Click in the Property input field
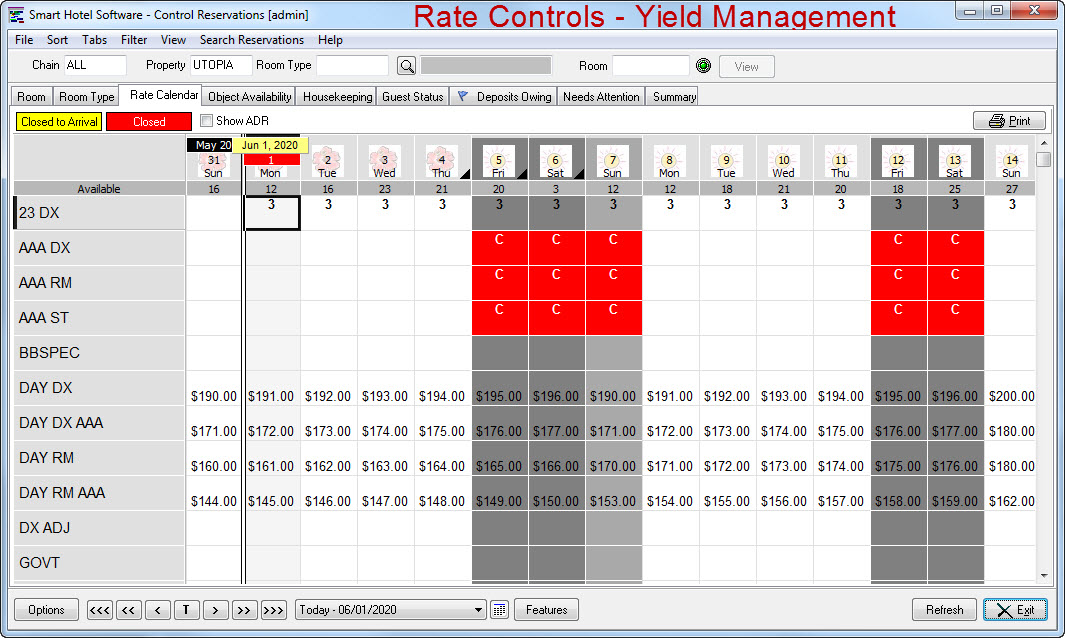Screen dimensions: 1065x638 (221, 65)
